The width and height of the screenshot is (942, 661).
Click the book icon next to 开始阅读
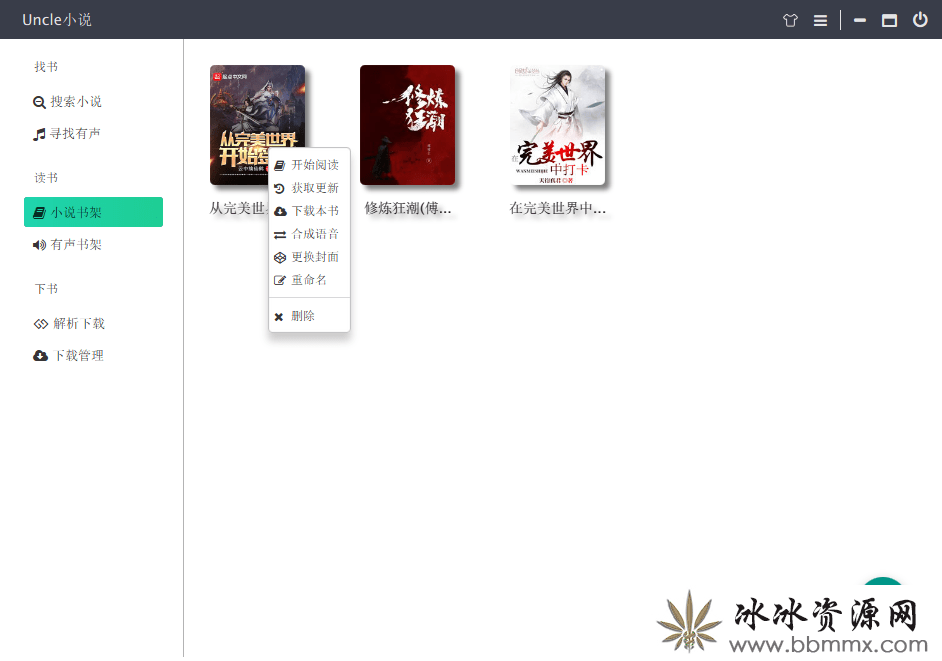279,165
